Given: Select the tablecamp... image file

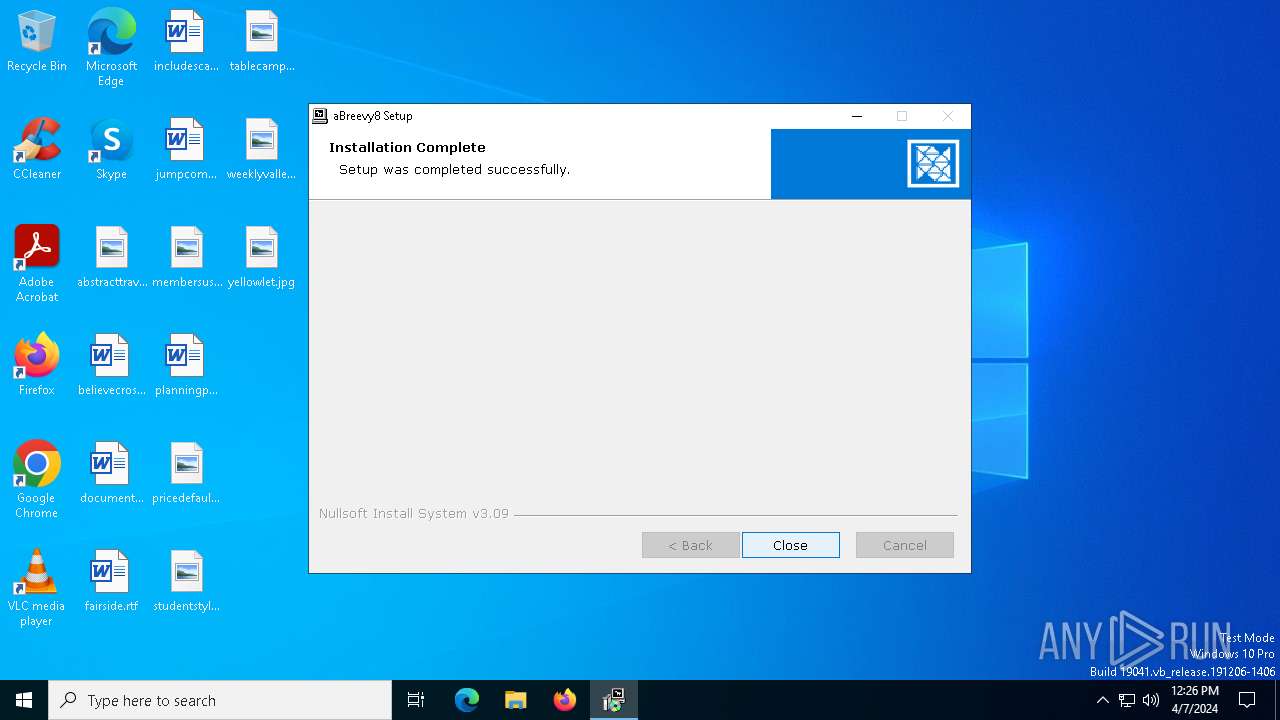Looking at the screenshot, I should (262, 42).
